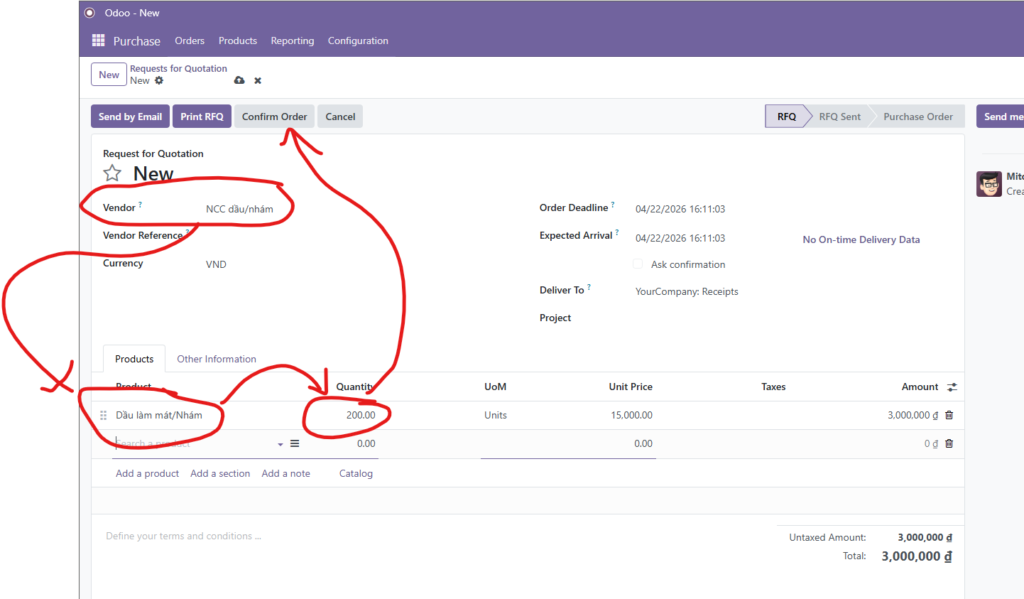This screenshot has width=1024, height=599.
Task: Delete the Dầu làm mát/Nhám order line
Action: 949,415
